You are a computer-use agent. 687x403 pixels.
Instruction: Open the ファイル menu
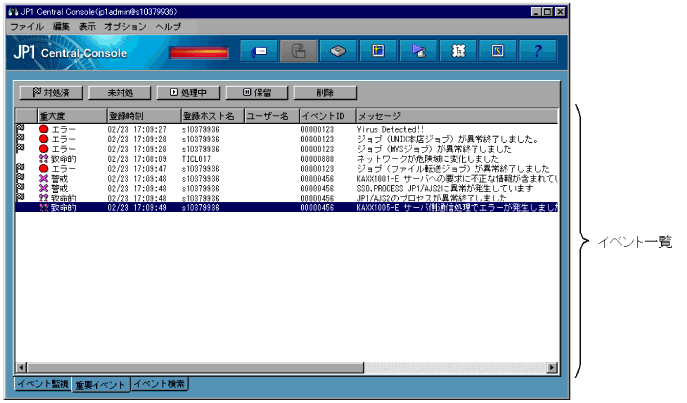[x=26, y=25]
